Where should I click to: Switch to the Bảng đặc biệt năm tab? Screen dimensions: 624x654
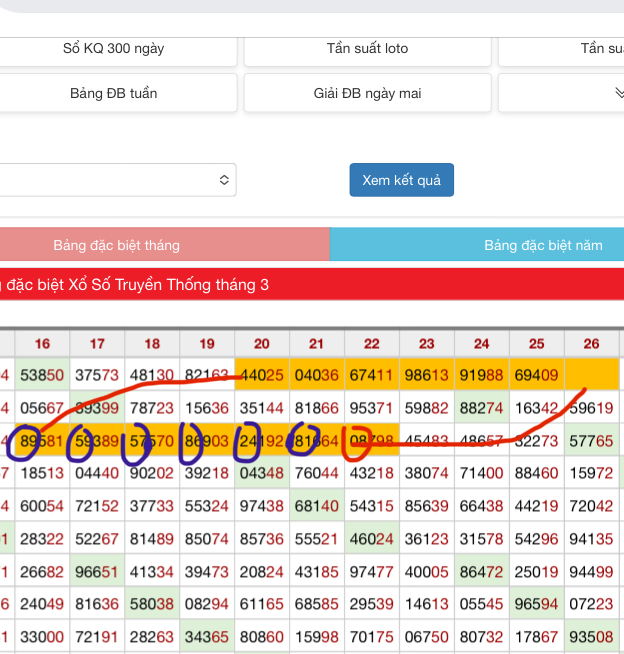(543, 245)
